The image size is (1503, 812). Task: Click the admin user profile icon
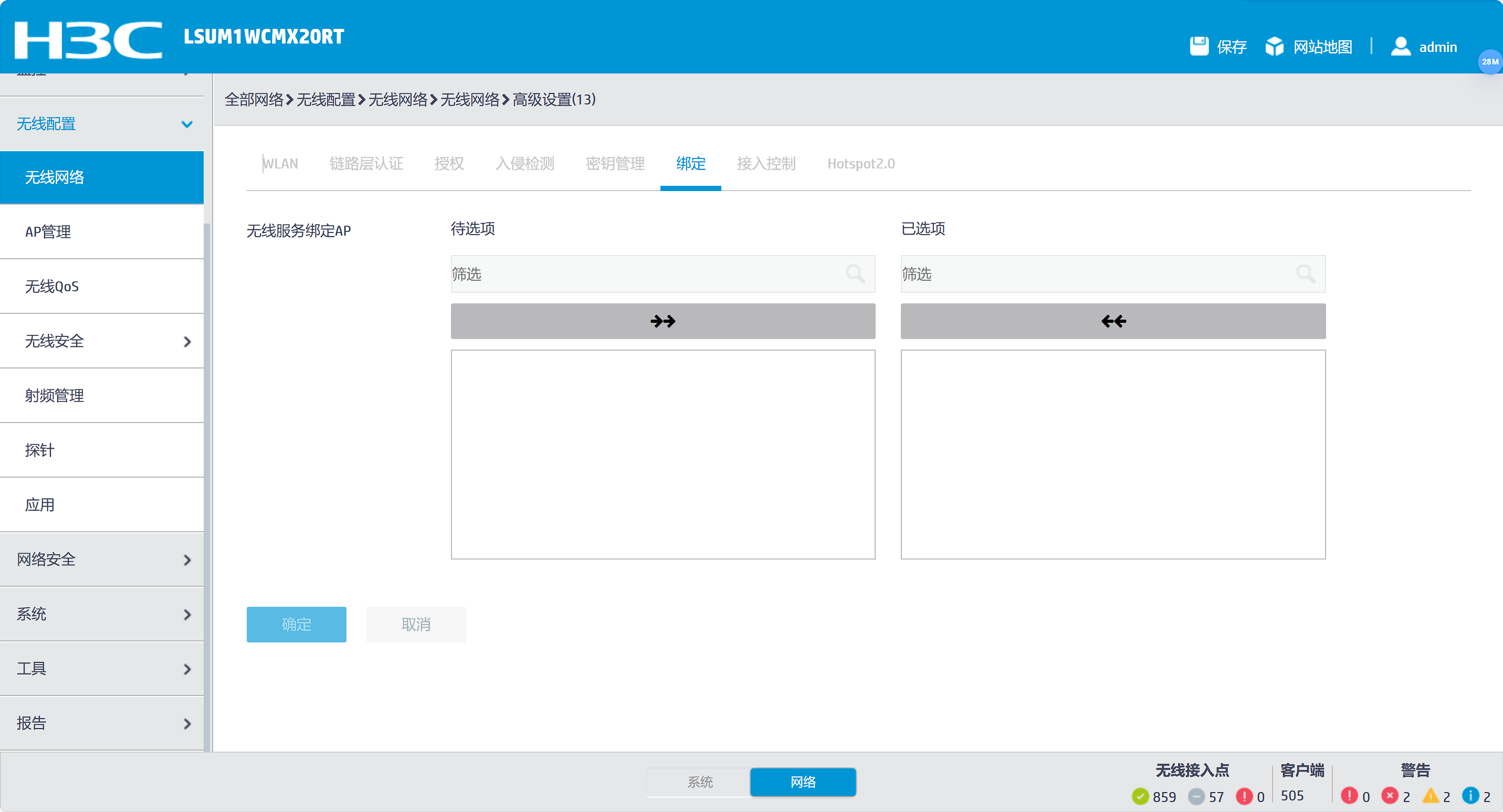pyautogui.click(x=1400, y=46)
